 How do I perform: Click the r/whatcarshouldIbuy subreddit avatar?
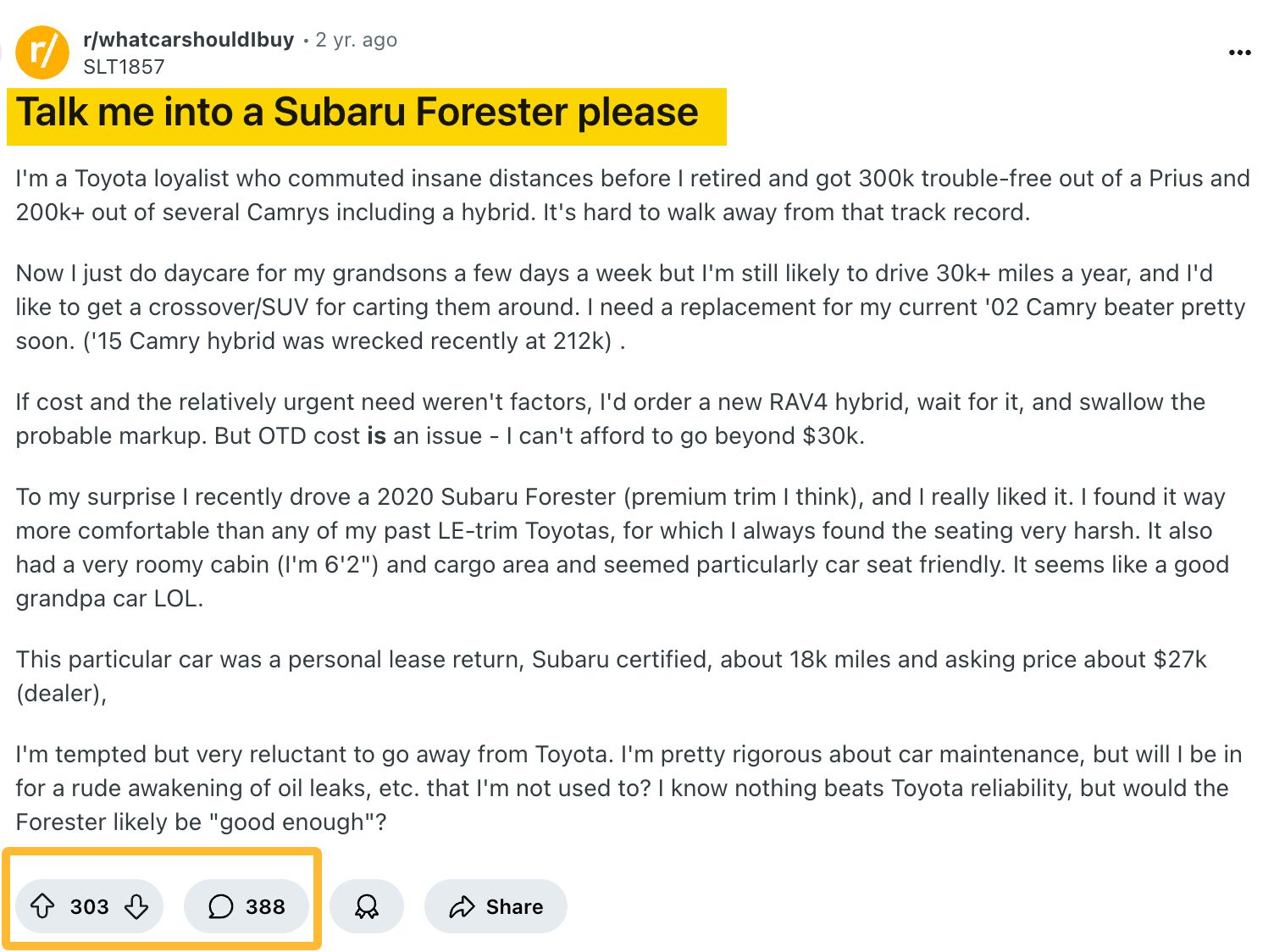click(41, 51)
